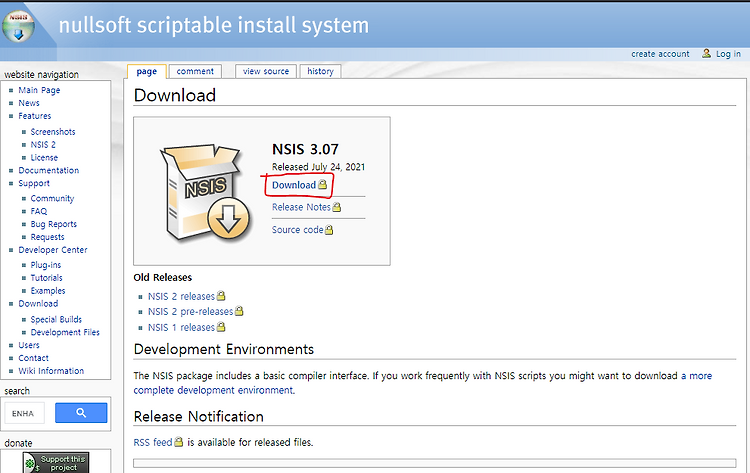The image size is (750, 473).
Task: Click the RSS feed link
Action: (153, 442)
